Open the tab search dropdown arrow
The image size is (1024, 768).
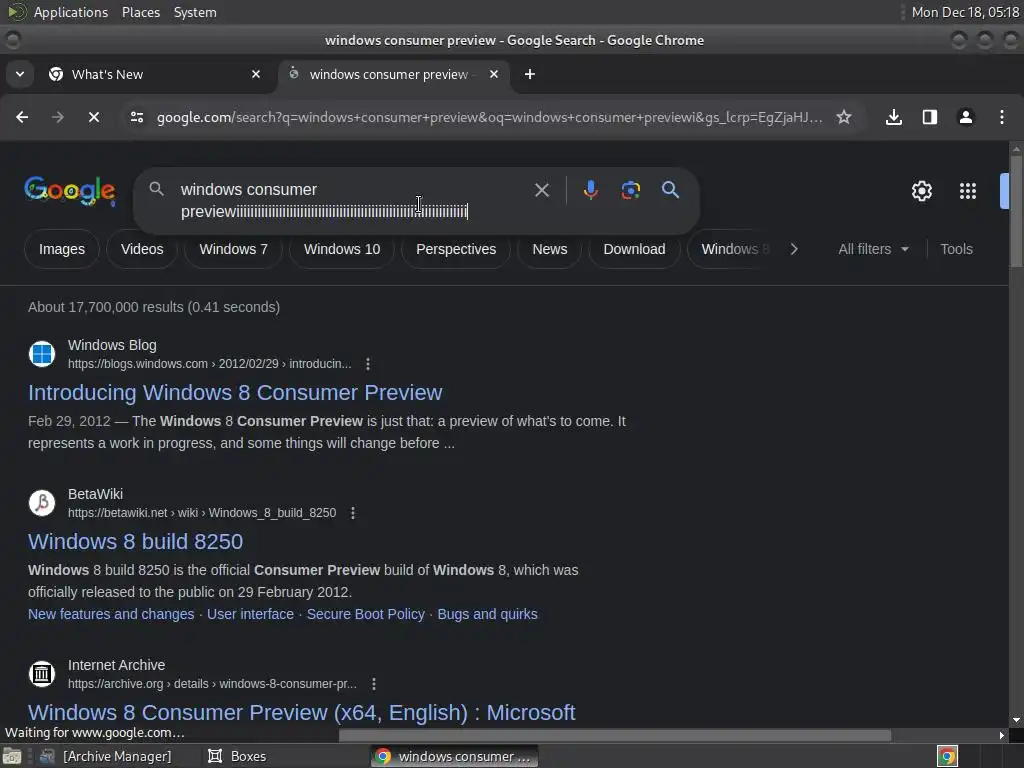click(x=20, y=74)
